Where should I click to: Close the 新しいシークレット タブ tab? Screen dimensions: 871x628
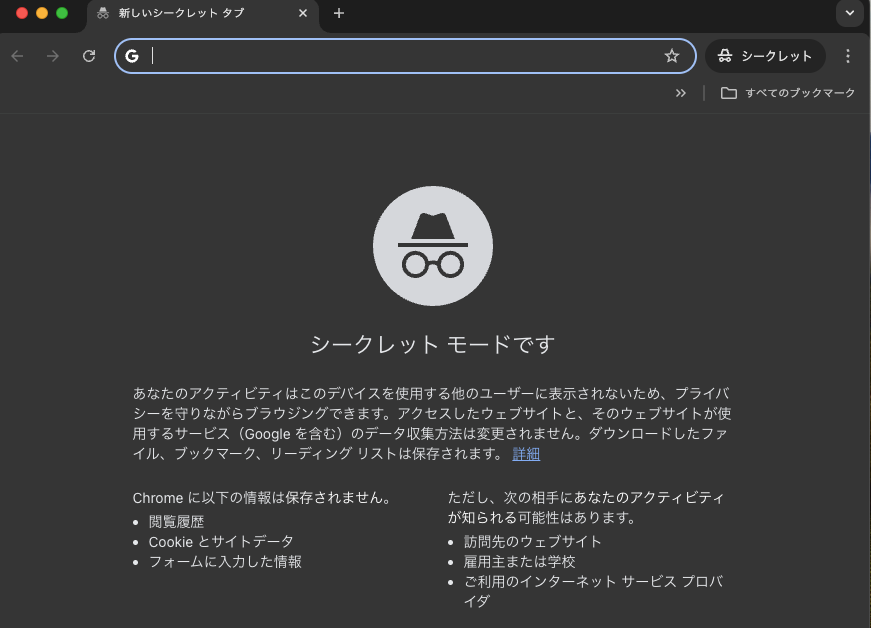click(x=303, y=13)
